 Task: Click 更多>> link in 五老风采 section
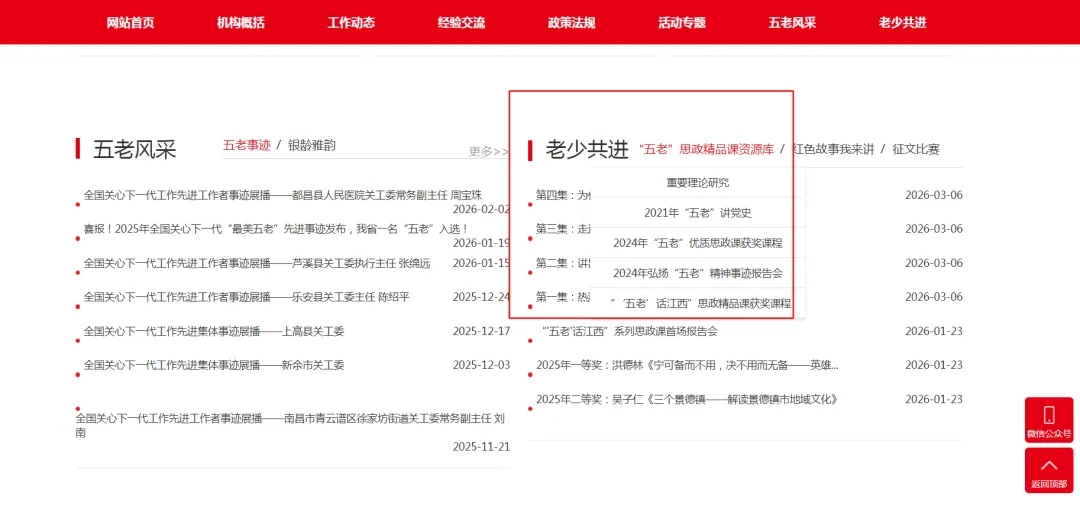(489, 151)
